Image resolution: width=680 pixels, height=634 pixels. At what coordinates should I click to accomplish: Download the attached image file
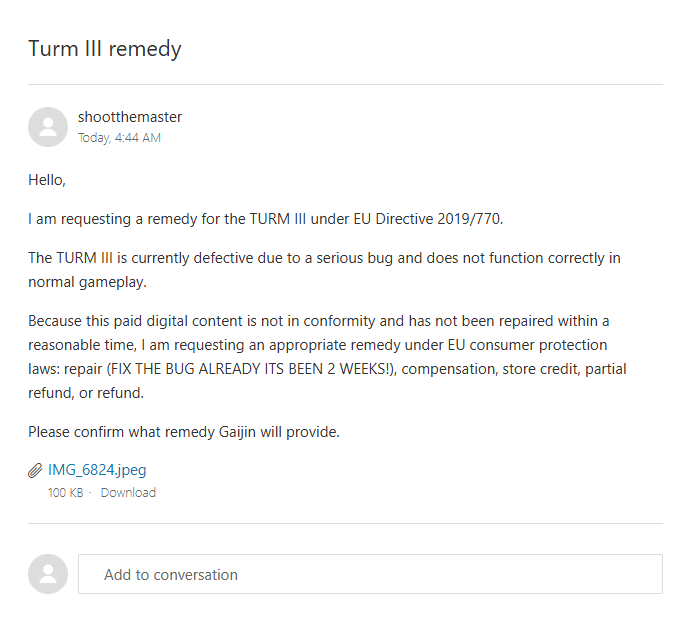click(128, 493)
